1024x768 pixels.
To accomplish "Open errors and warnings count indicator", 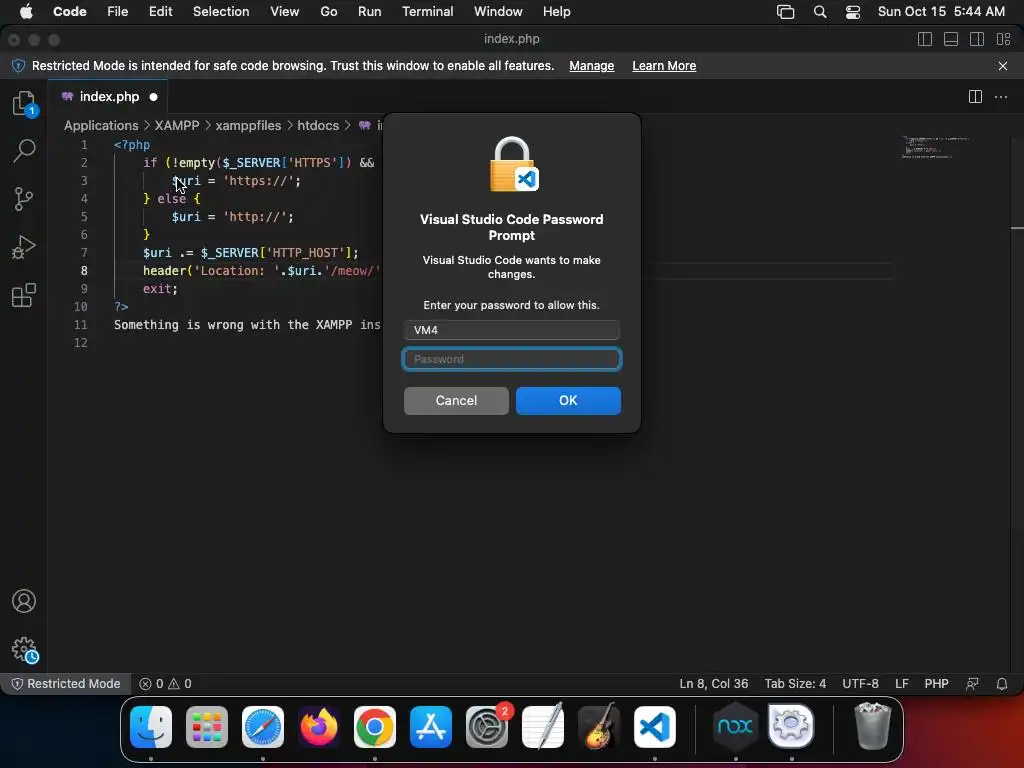I will tap(165, 684).
